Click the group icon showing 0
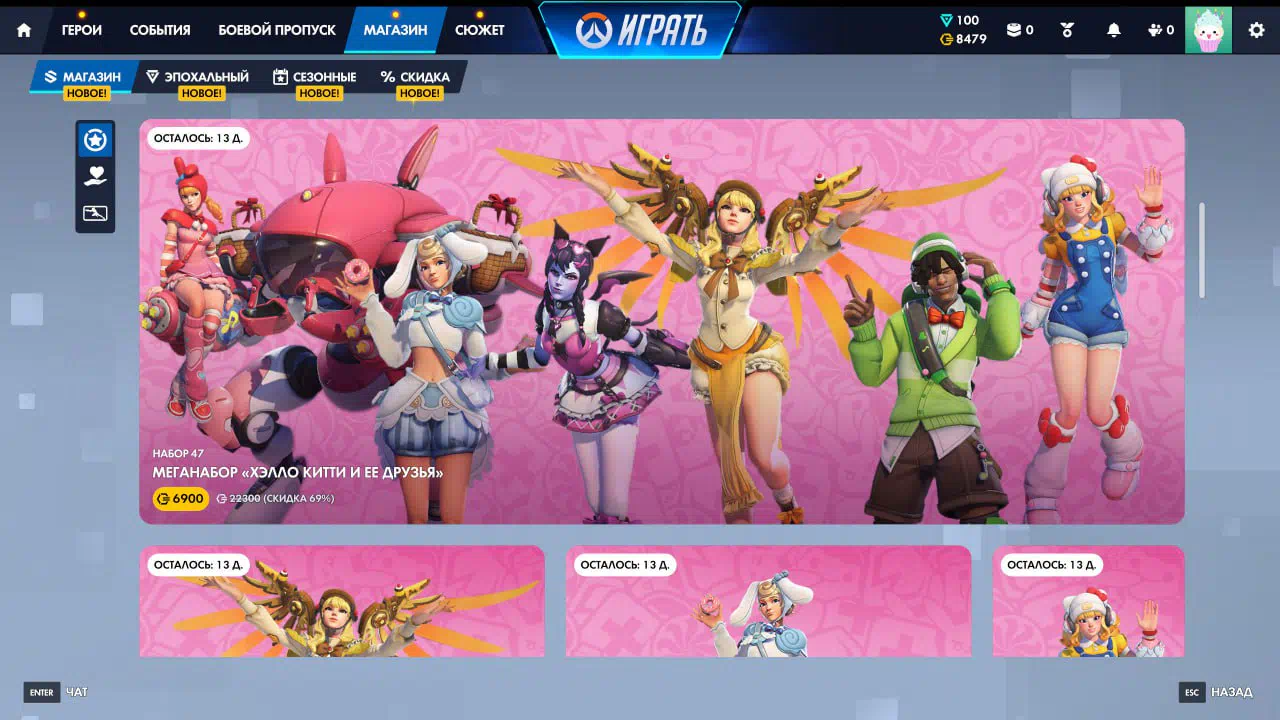Image resolution: width=1280 pixels, height=720 pixels. pos(1160,30)
